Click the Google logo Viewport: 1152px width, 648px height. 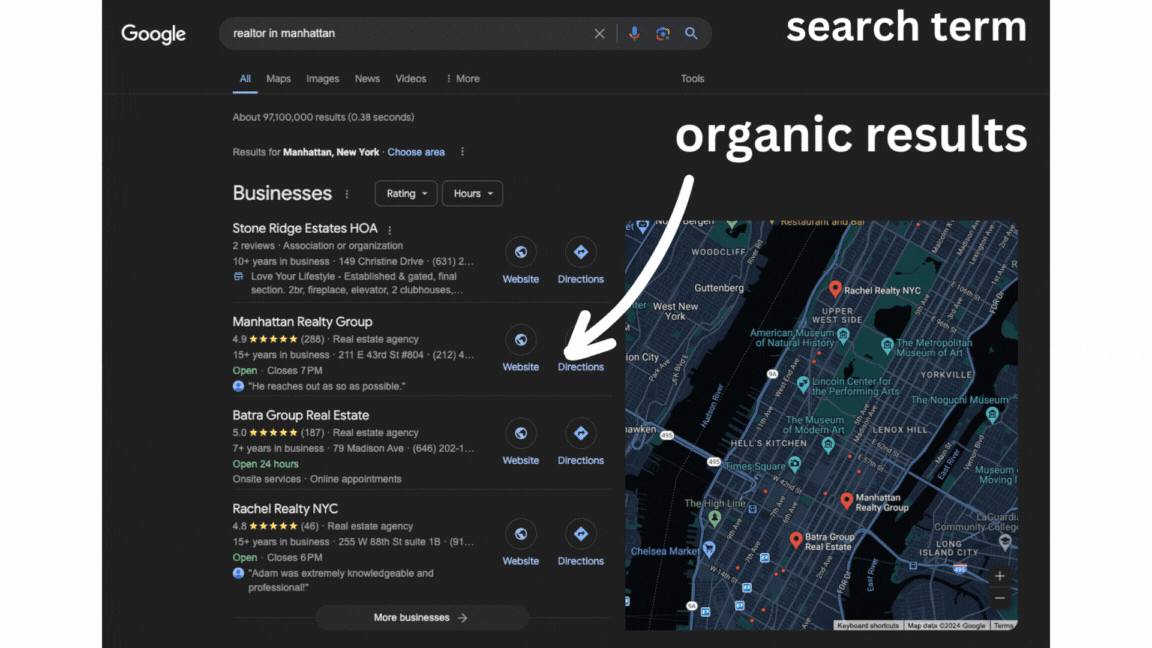pyautogui.click(x=153, y=34)
